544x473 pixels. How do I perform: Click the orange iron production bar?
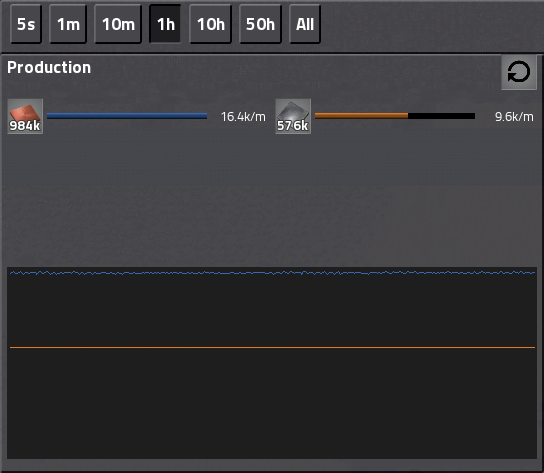pos(361,116)
